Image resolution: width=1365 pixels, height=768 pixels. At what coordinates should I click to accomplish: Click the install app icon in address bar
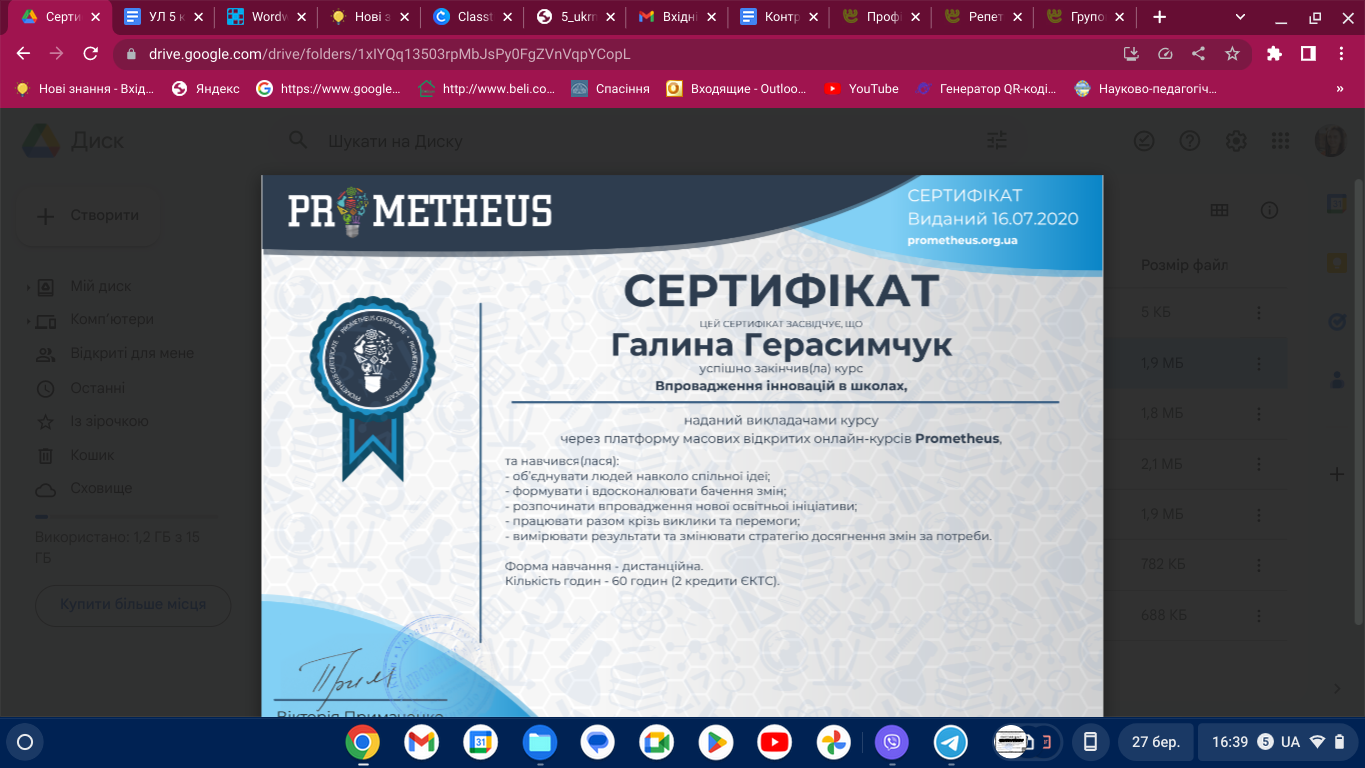(1131, 54)
